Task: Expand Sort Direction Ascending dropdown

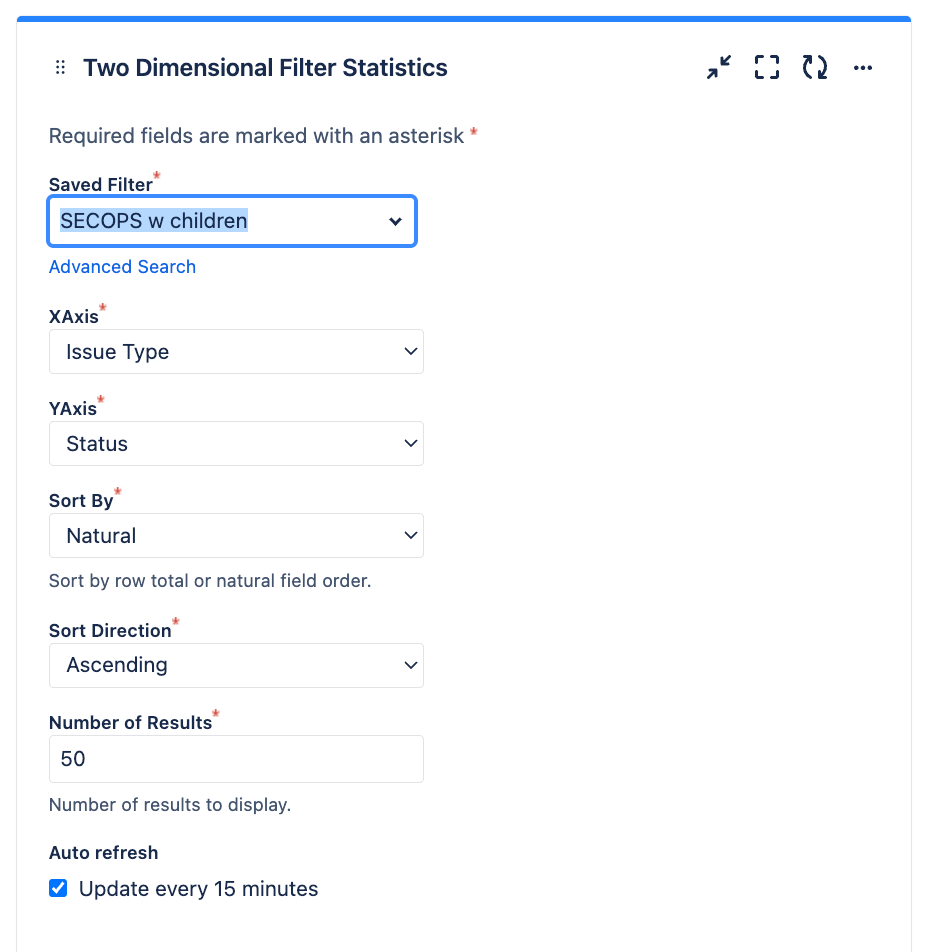Action: click(236, 665)
